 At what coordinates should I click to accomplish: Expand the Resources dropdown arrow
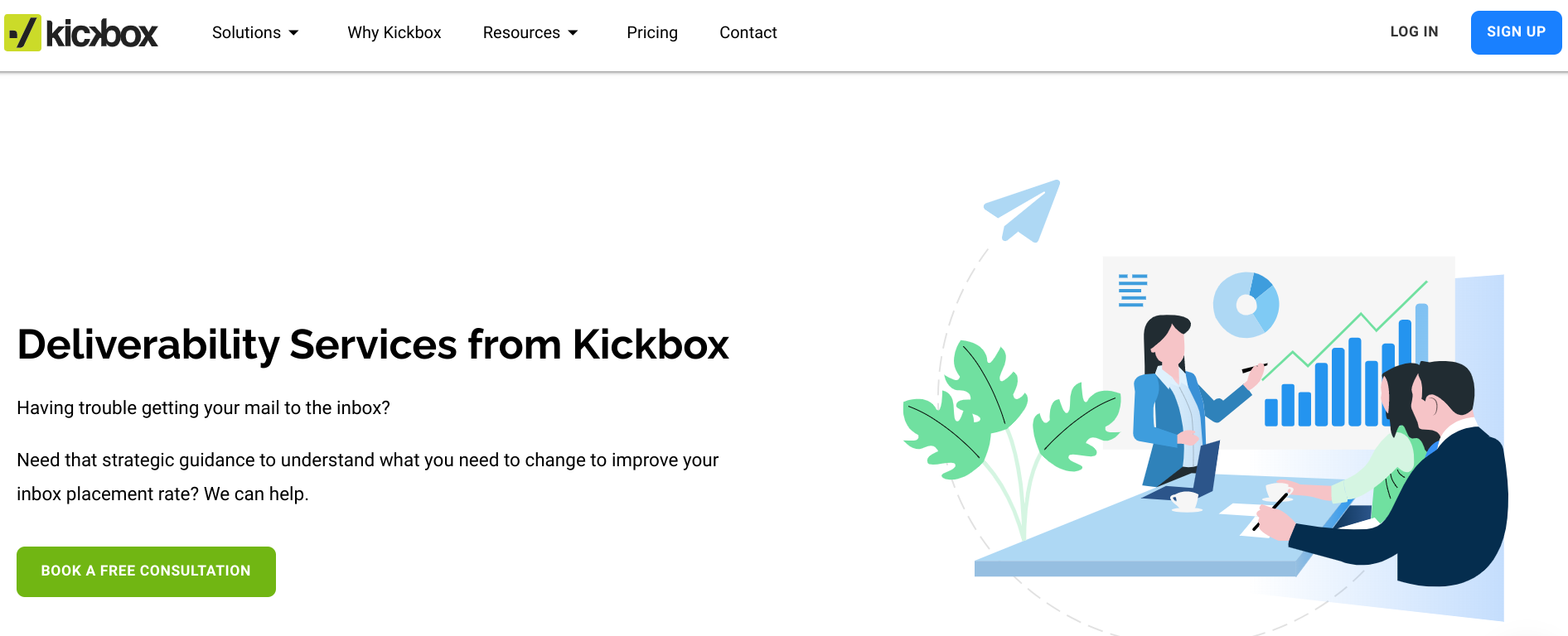(x=573, y=33)
